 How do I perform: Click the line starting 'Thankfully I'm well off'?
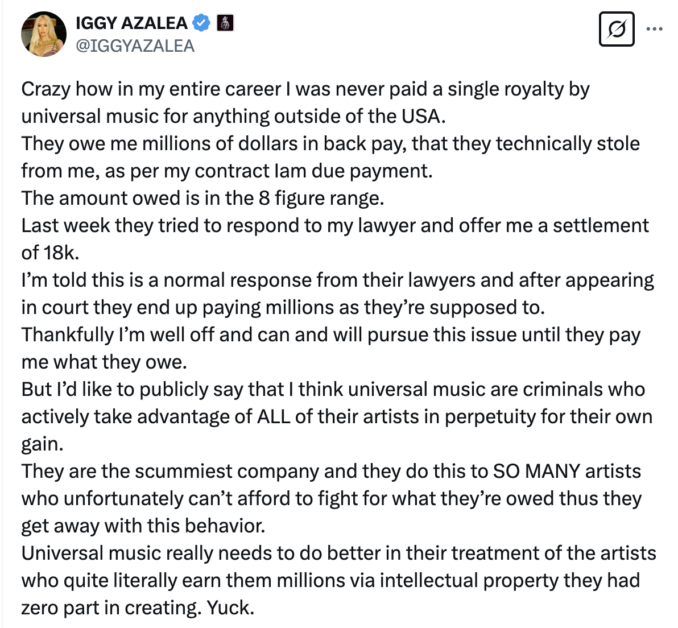tap(331, 335)
